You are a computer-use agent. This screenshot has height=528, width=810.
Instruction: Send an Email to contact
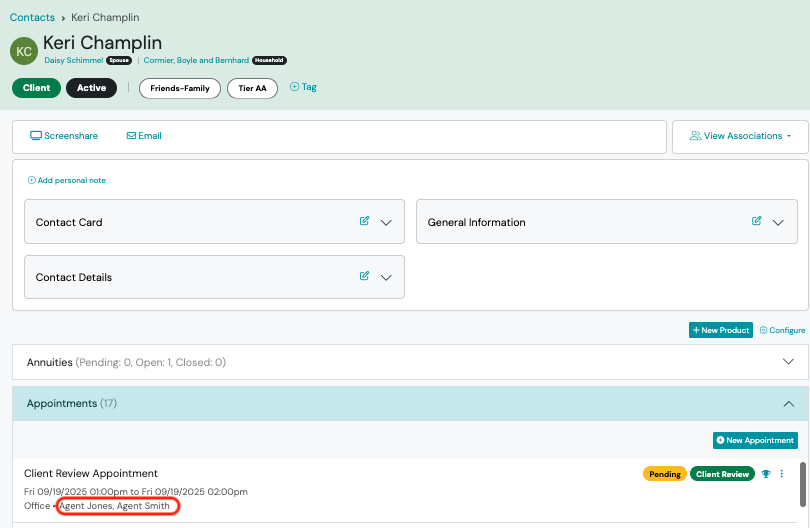(x=144, y=136)
